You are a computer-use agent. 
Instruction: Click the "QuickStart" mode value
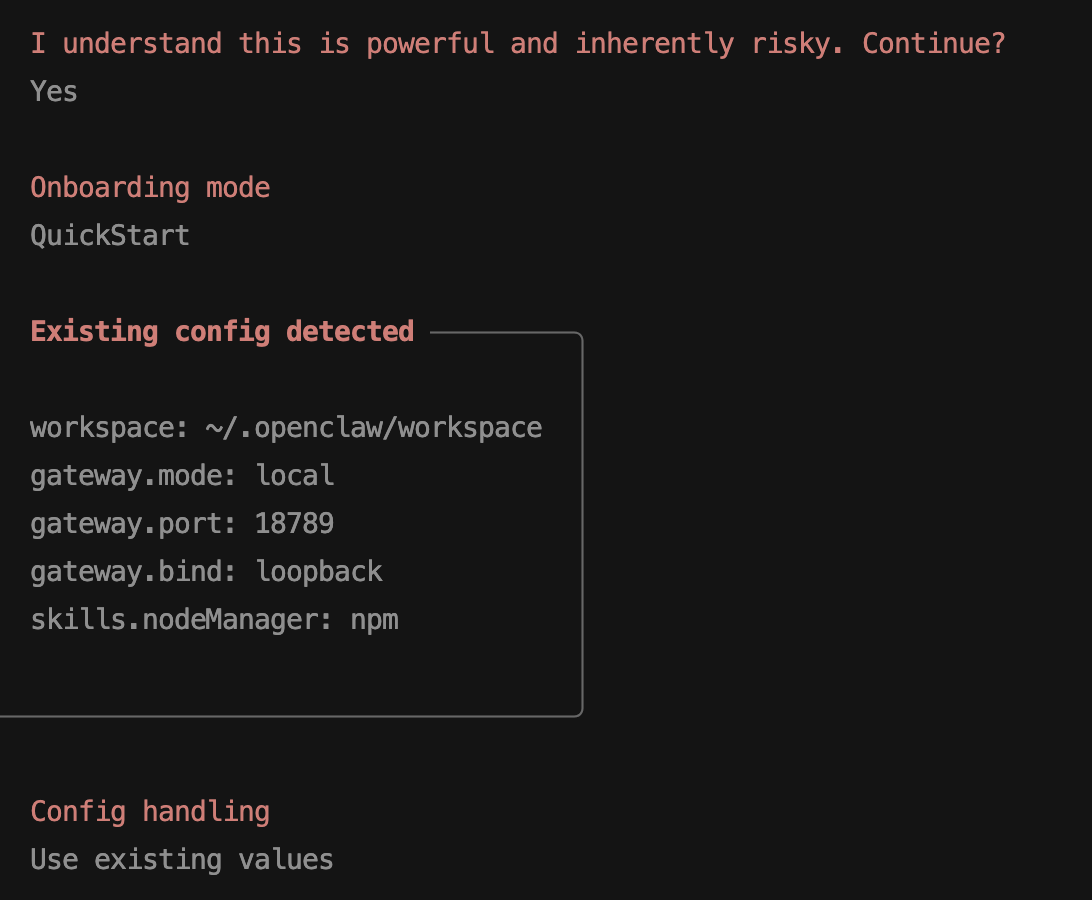[x=110, y=236]
